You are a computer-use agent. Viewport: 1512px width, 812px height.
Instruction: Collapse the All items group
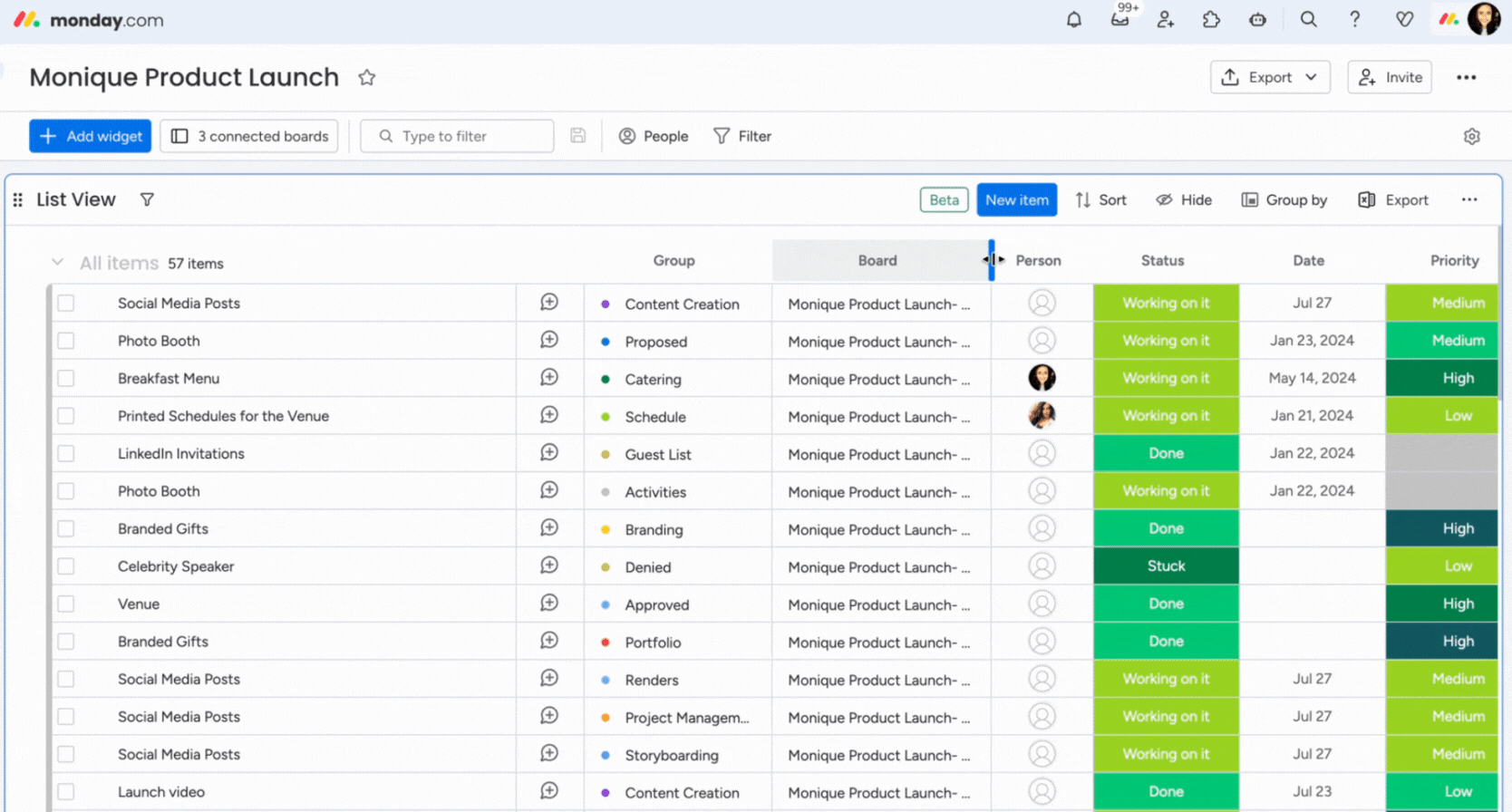click(x=57, y=263)
